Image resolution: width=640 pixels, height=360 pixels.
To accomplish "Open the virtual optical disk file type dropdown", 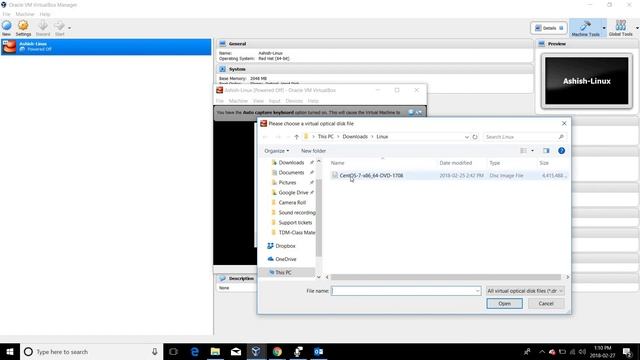I will pyautogui.click(x=525, y=291).
